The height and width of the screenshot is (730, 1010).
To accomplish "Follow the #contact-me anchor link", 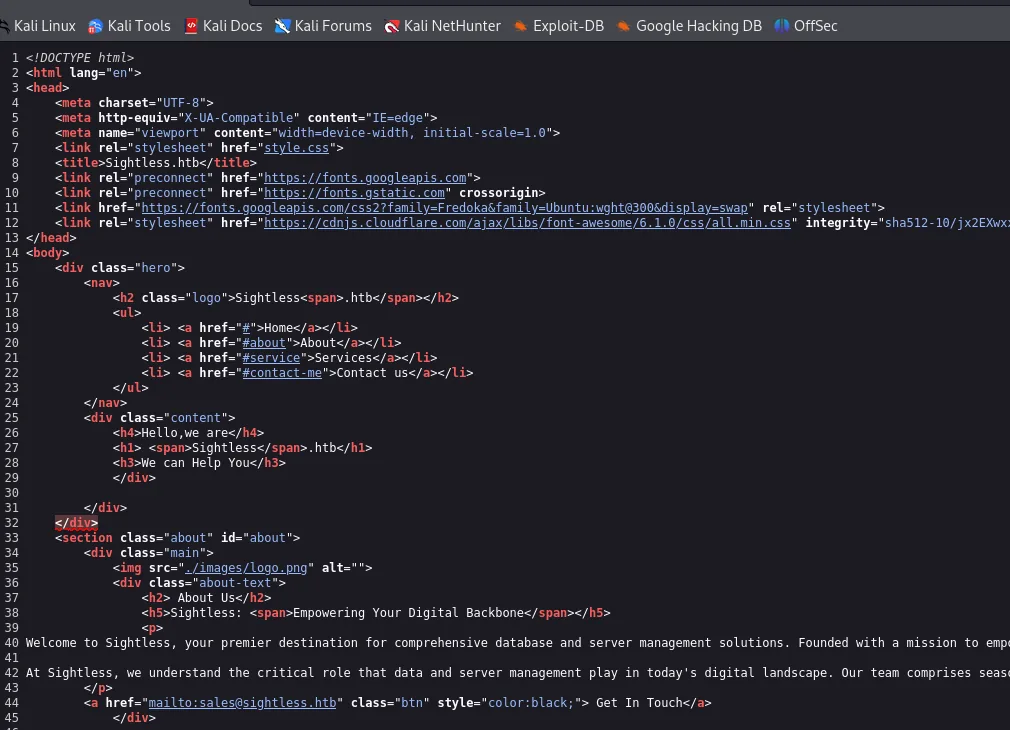I will [x=282, y=373].
